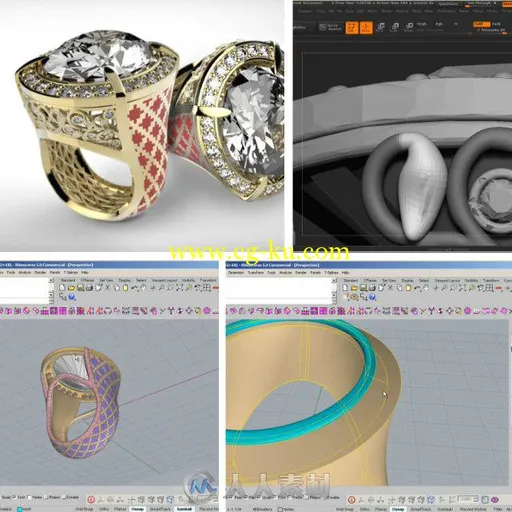
Task: Switch to Set View toolbar tab in left Rhino
Action: (x=106, y=280)
